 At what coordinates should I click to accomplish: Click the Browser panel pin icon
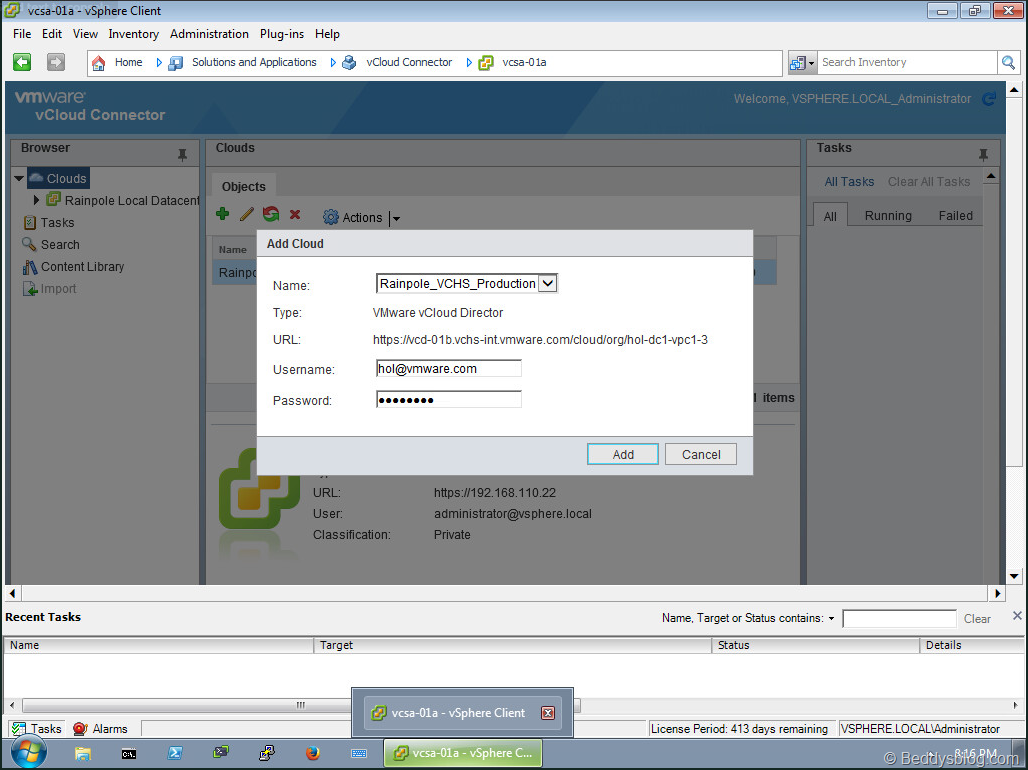click(x=182, y=155)
